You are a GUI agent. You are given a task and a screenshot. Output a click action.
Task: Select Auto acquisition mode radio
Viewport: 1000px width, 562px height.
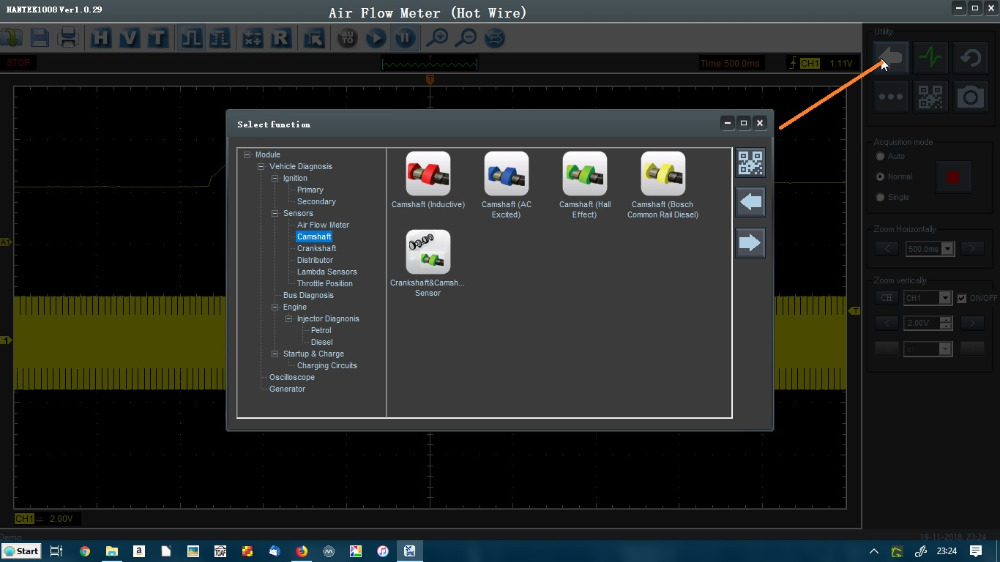[880, 156]
